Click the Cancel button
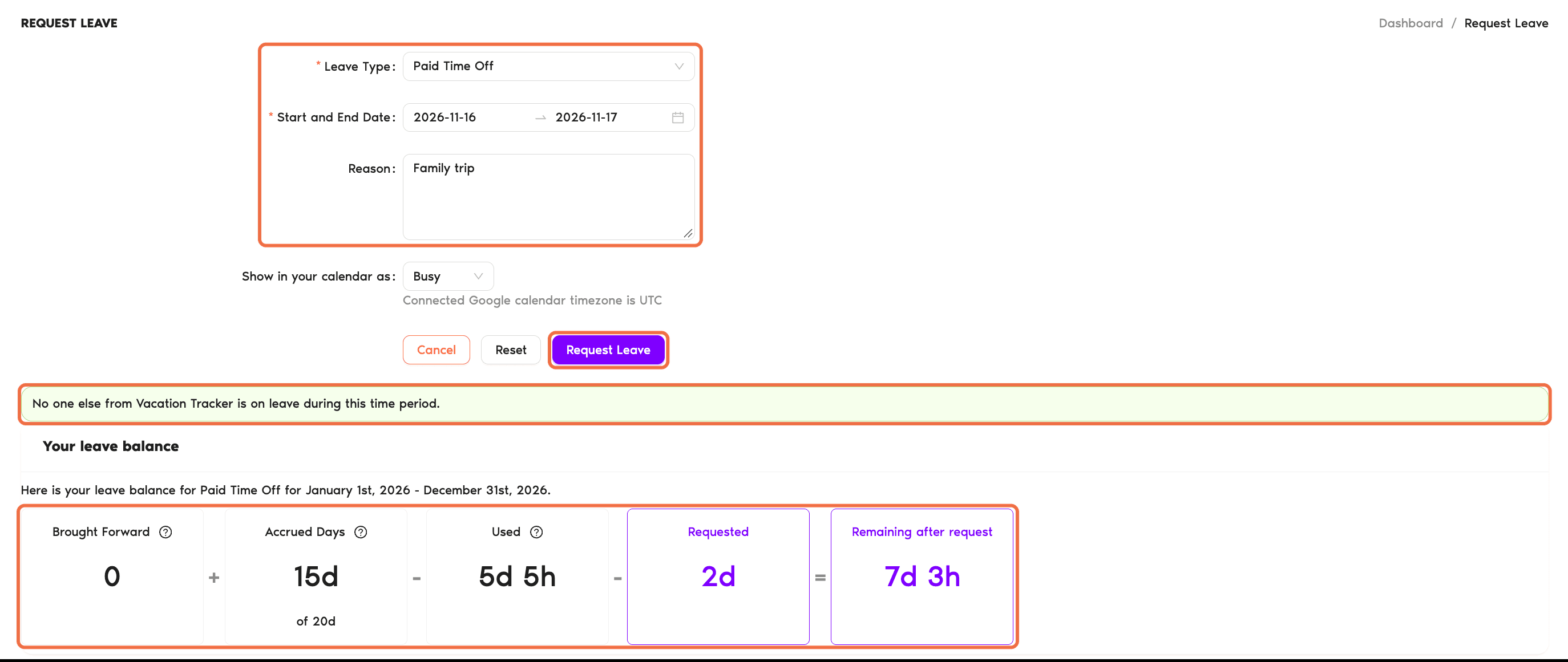 [x=436, y=350]
